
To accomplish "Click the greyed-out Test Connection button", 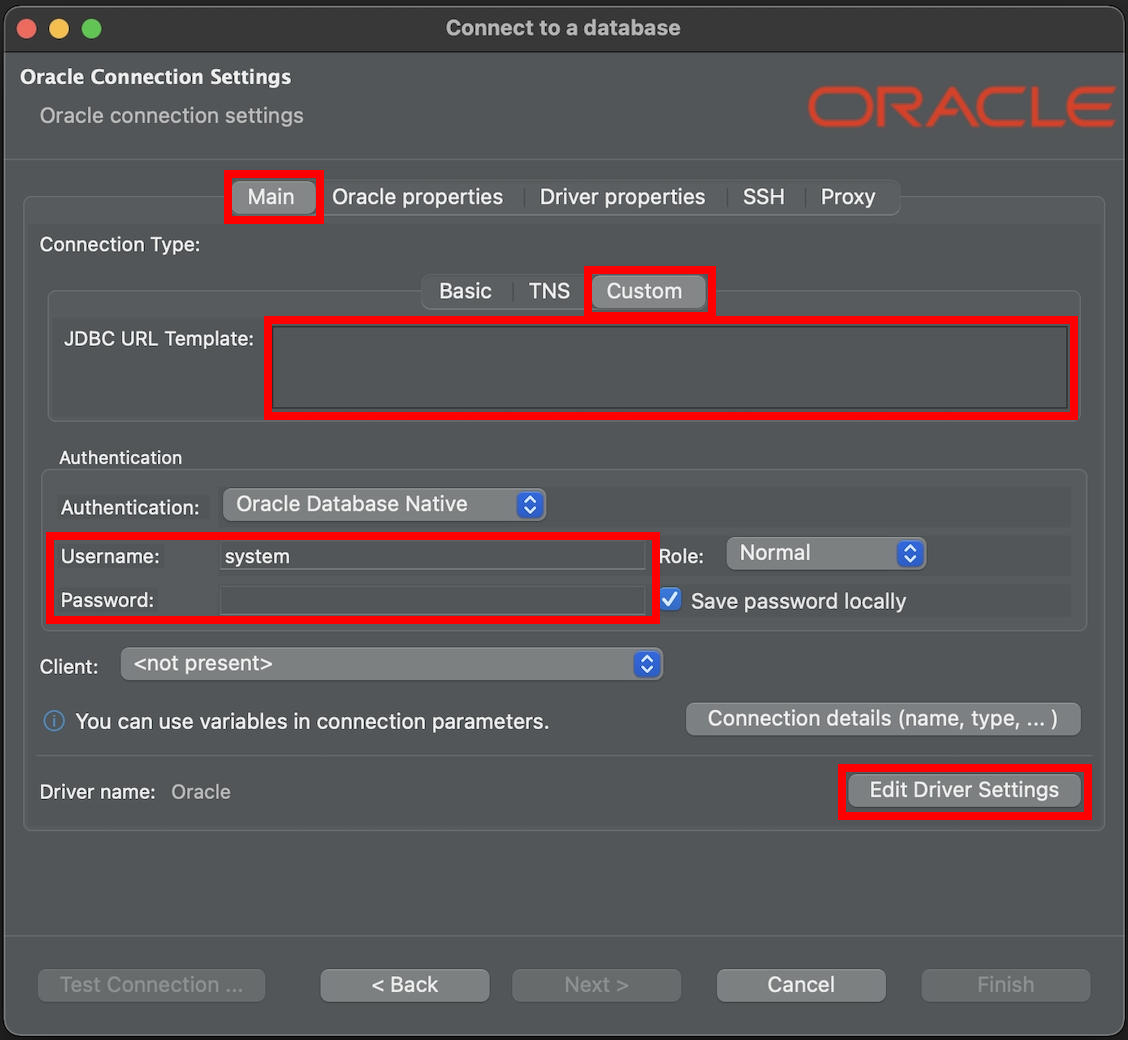I will [x=152, y=985].
